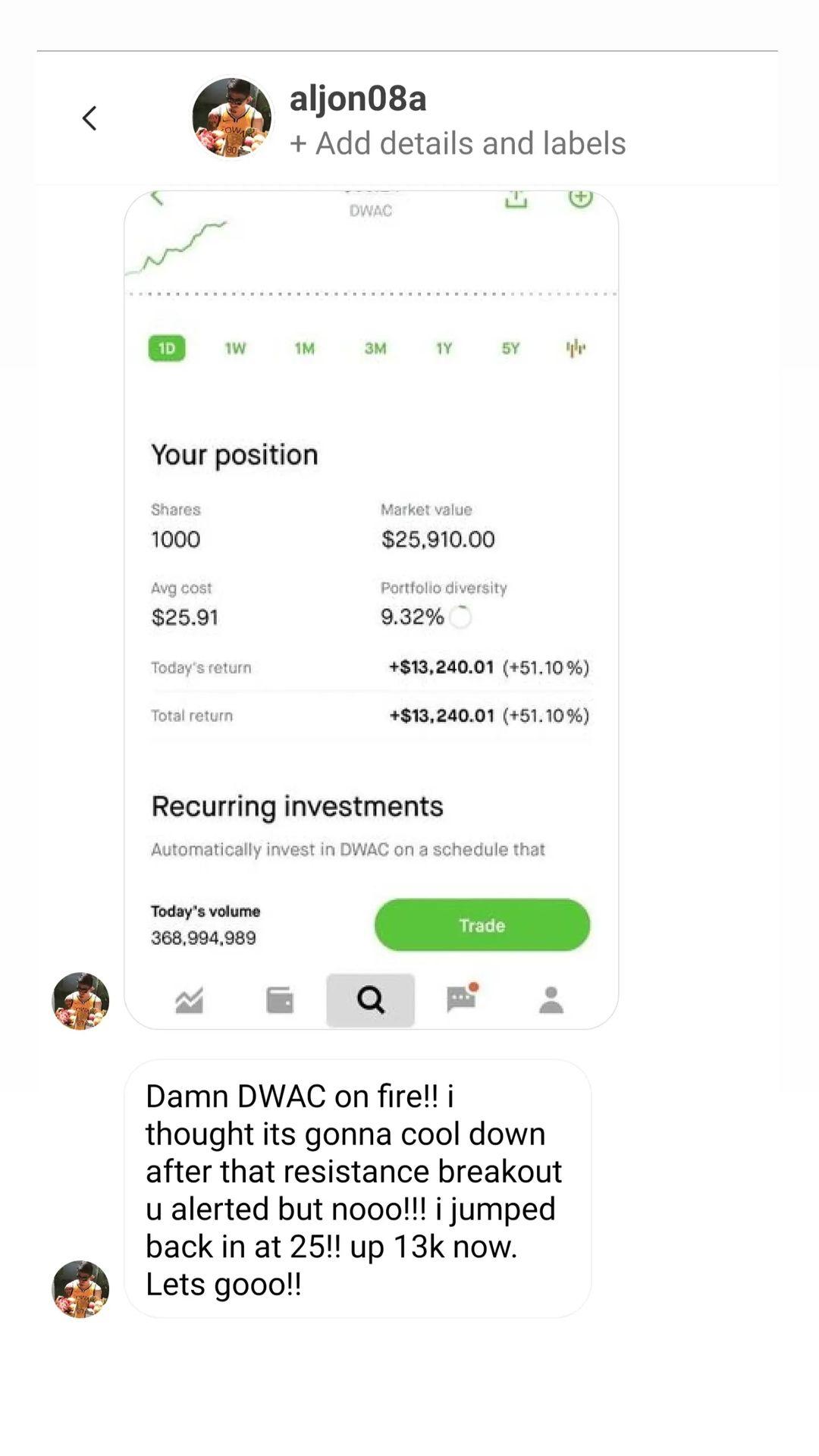
Task: Open aljon08a's profile picture in header
Action: [x=231, y=118]
